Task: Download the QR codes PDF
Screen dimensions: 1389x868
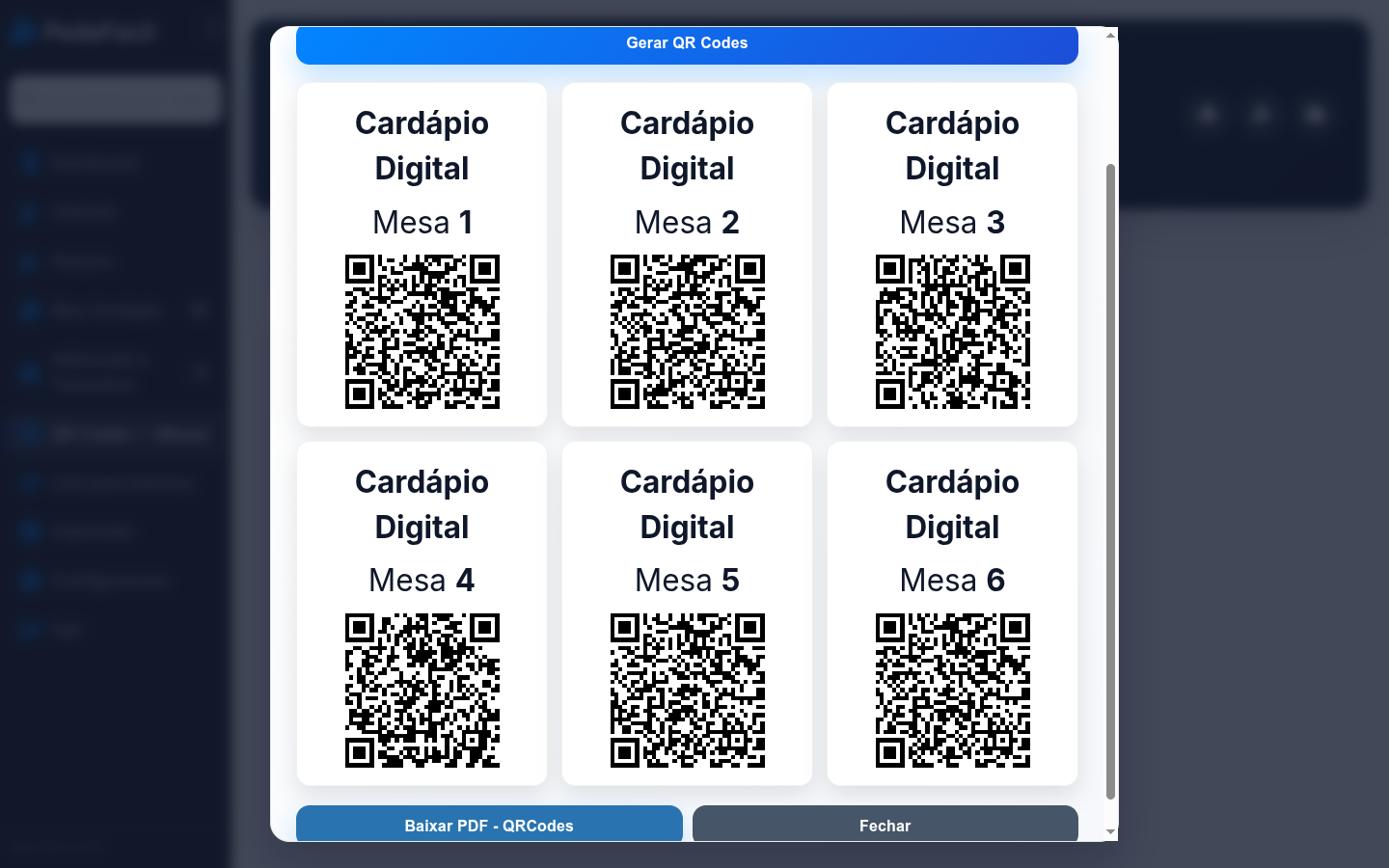Action: coord(489,825)
